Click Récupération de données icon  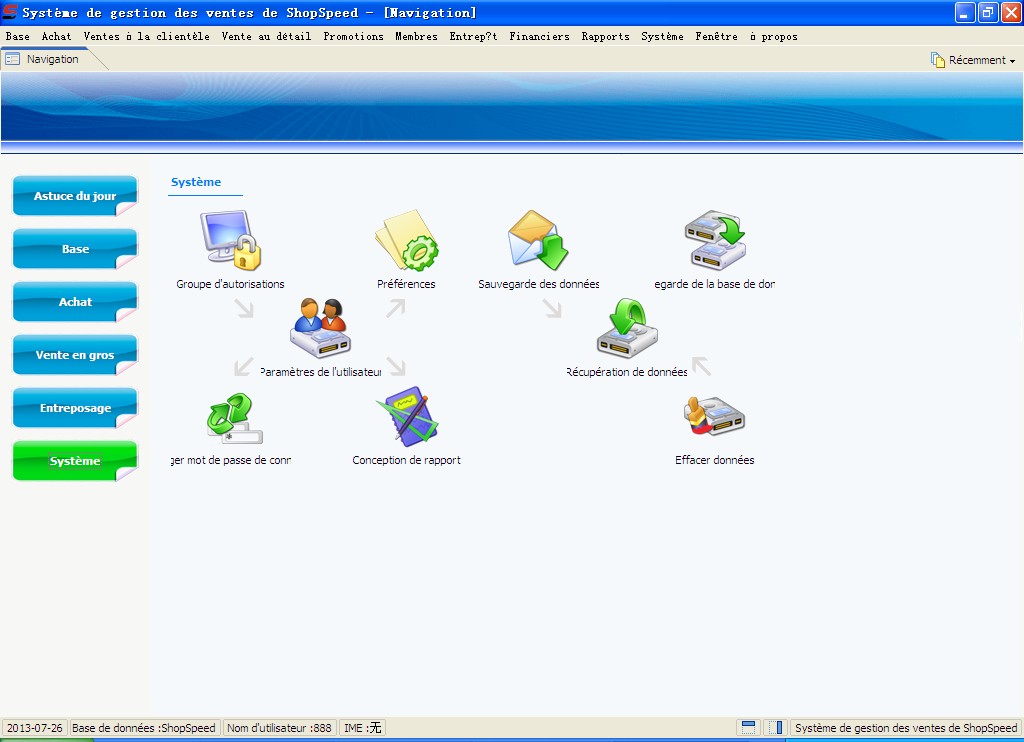click(x=627, y=329)
